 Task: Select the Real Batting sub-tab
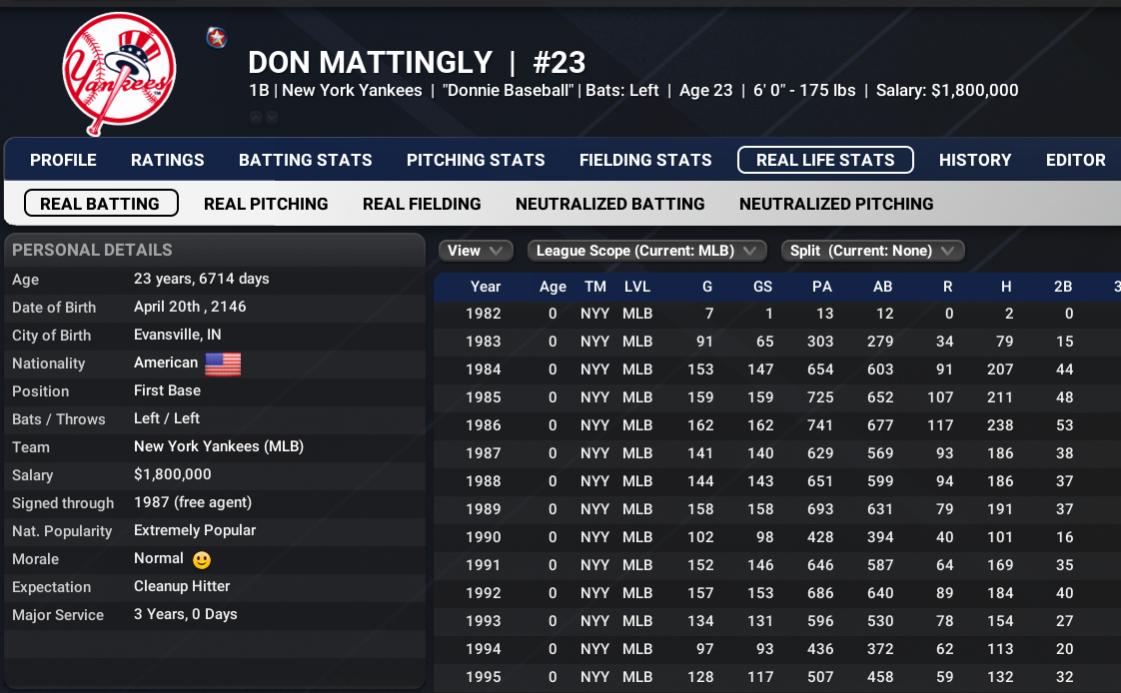point(100,204)
